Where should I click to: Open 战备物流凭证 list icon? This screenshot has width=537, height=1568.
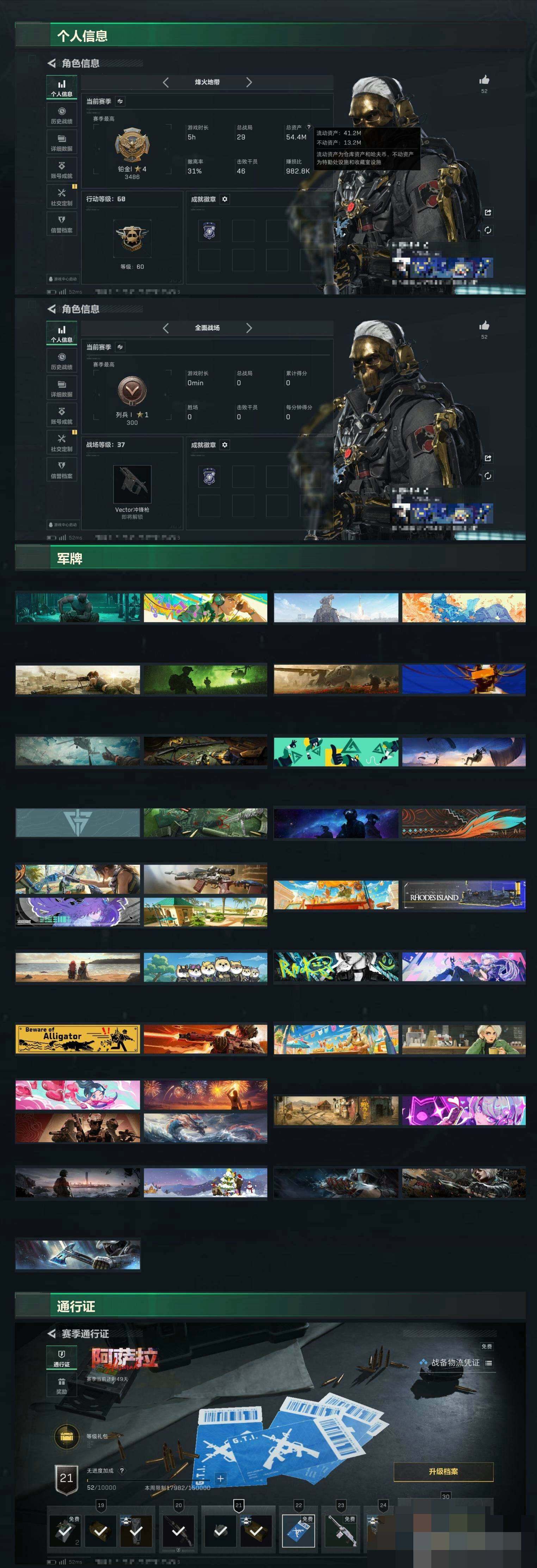click(x=489, y=1363)
